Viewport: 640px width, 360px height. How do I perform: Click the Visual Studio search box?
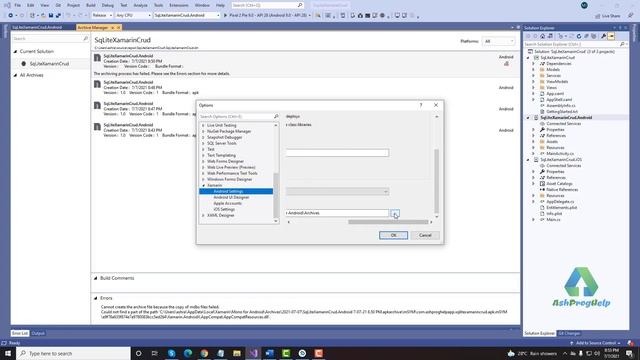(x=267, y=5)
